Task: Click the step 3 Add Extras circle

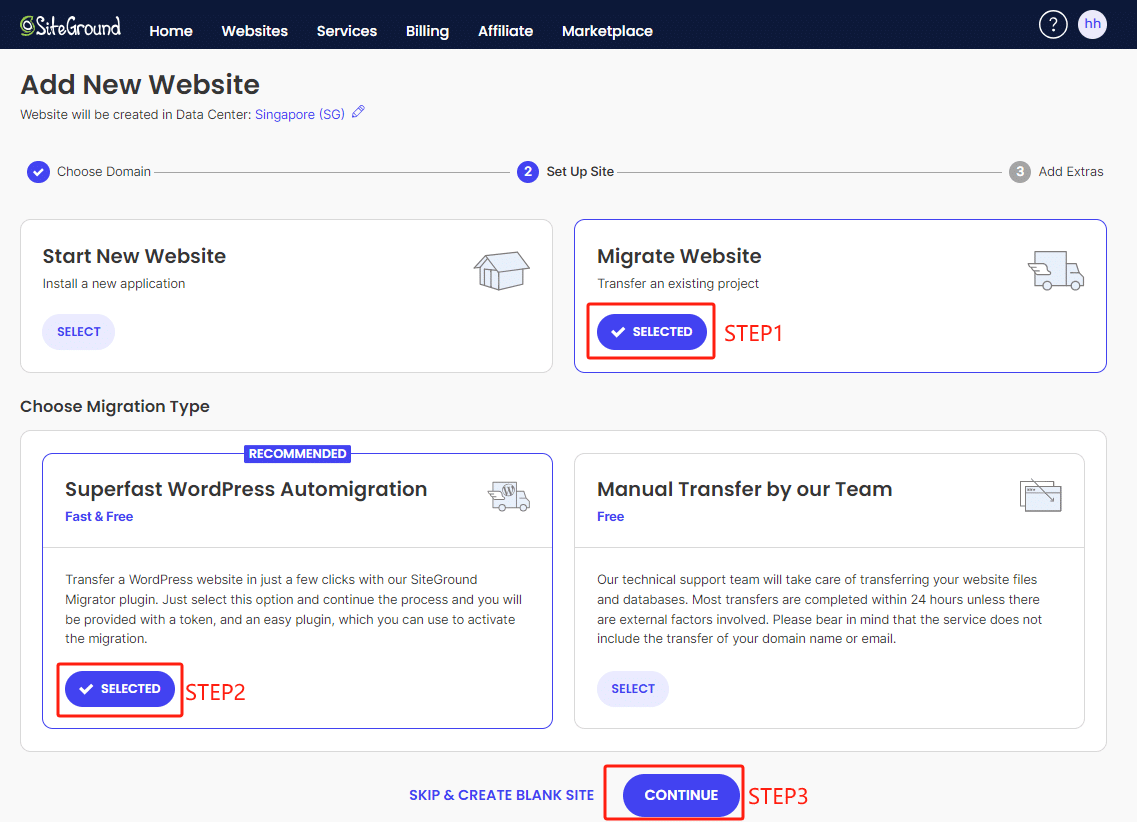Action: 1020,172
